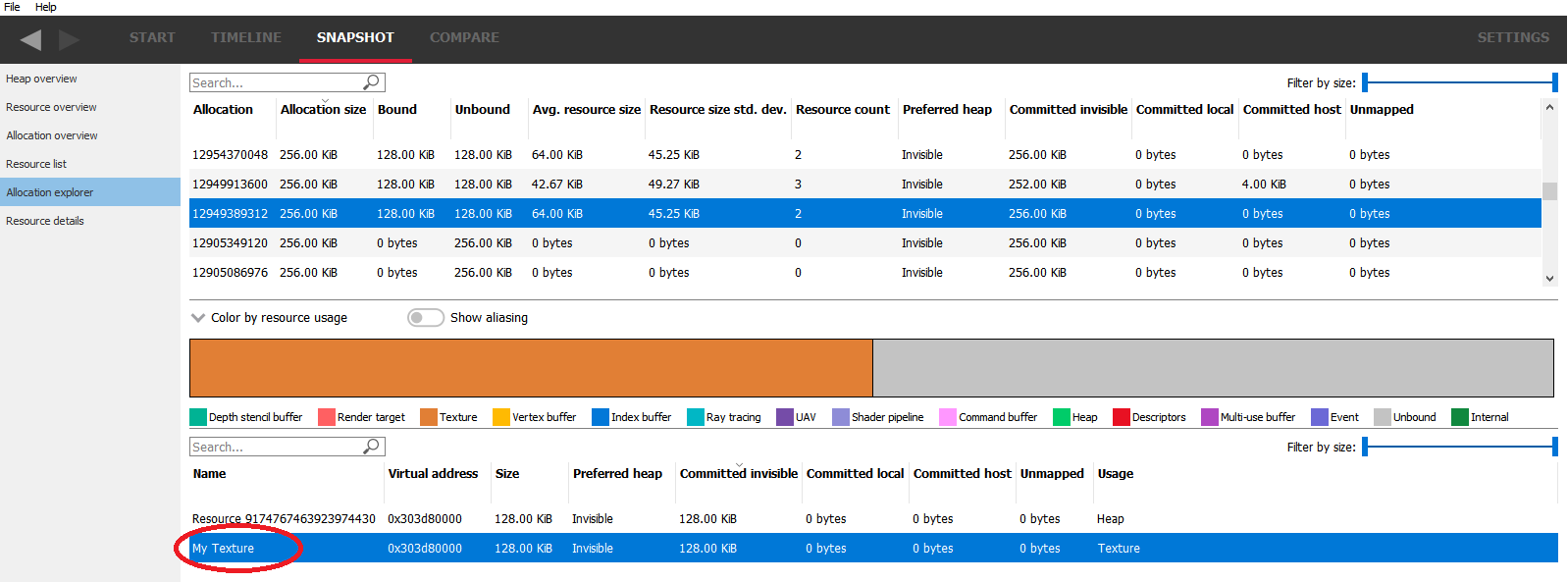Expand the Color by resource usage dropdown
This screenshot has width=1568, height=582.
[198, 317]
